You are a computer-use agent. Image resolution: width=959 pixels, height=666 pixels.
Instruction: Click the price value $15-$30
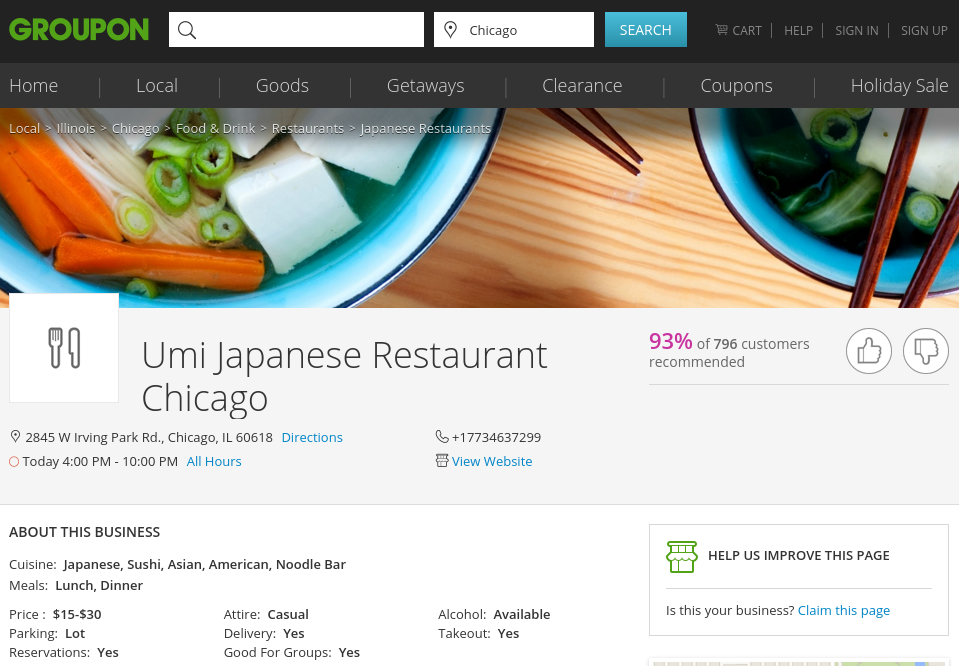77,614
